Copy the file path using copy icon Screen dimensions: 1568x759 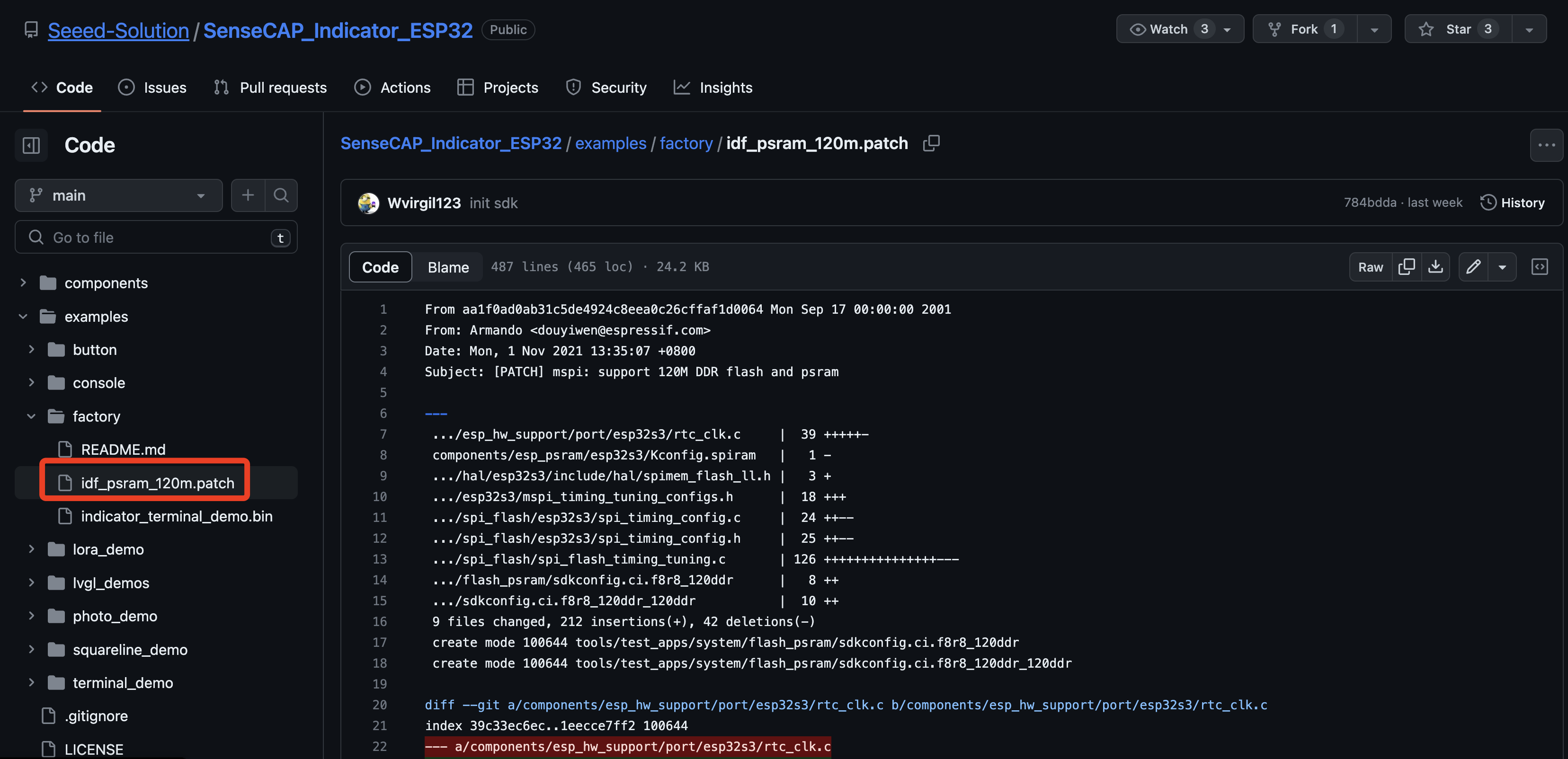(x=931, y=143)
